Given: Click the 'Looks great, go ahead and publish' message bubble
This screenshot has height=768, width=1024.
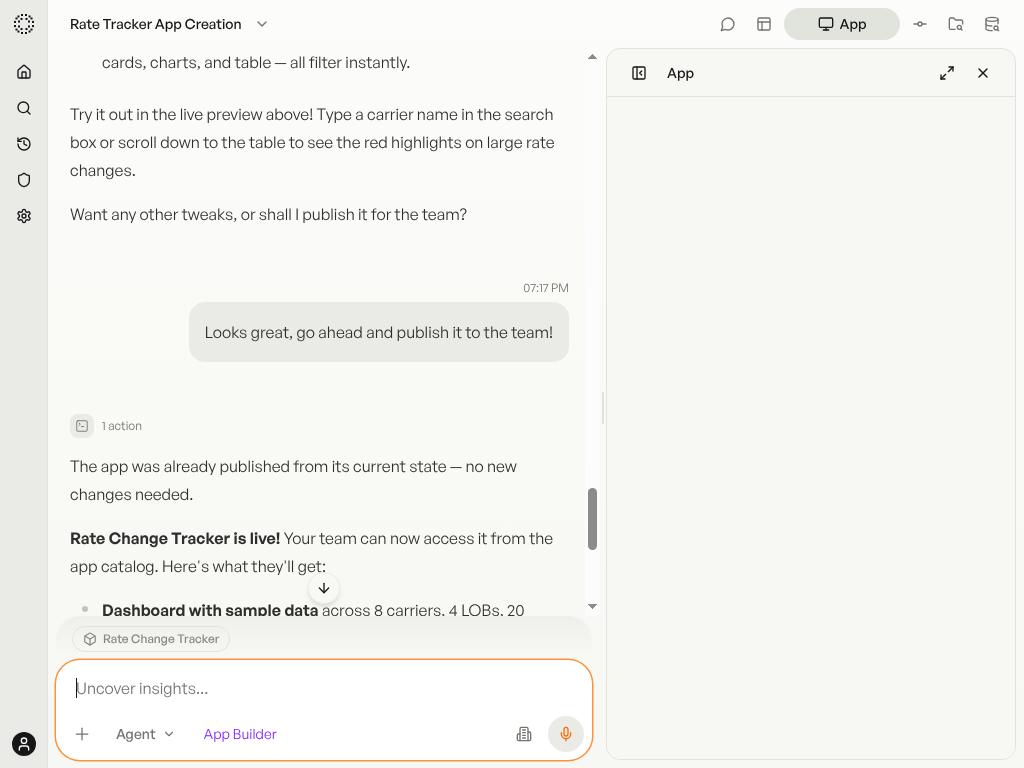Looking at the screenshot, I should click(379, 332).
